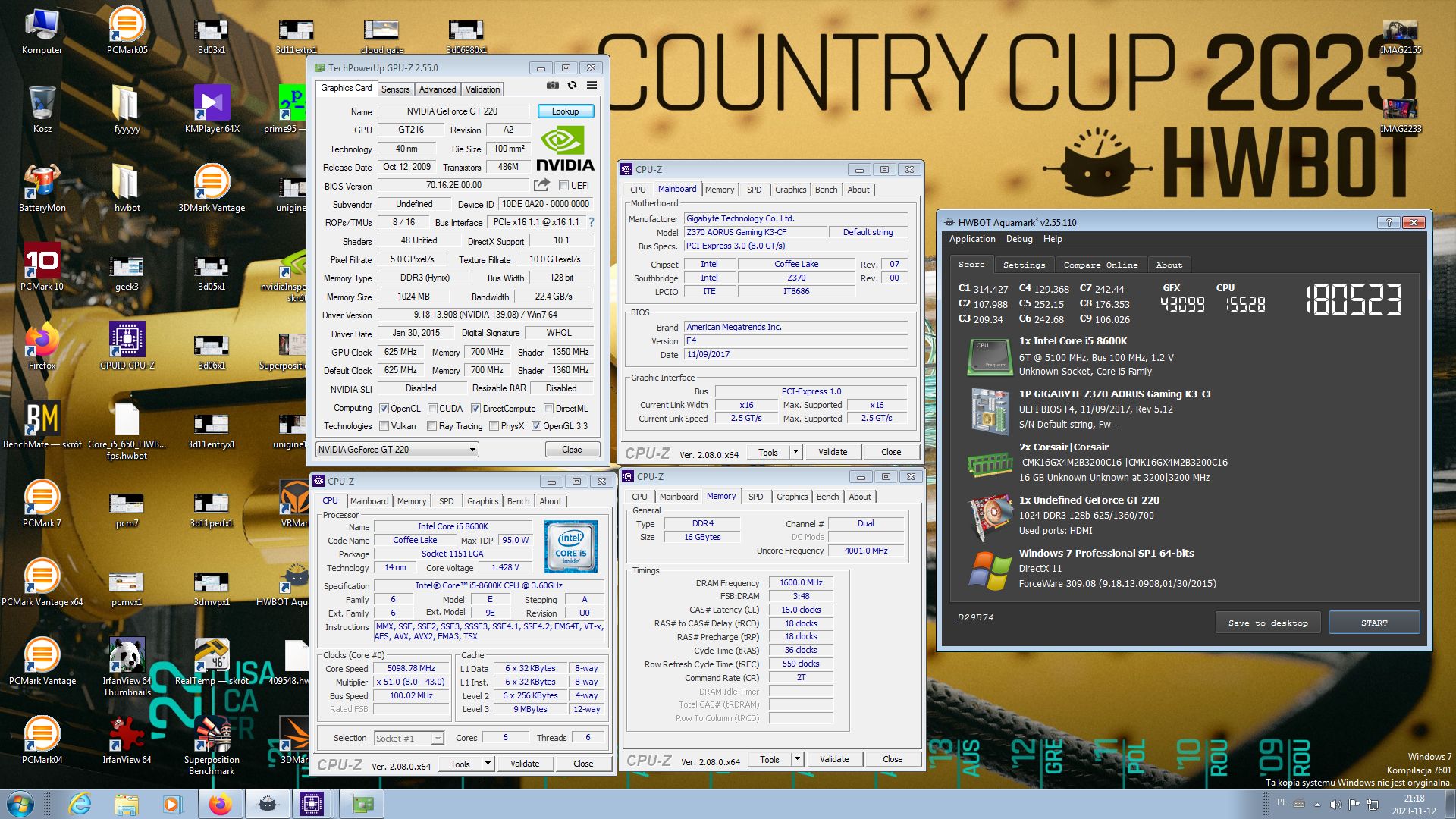Expand Tools dropdown arrow in CPU-Z Mainboard window
The width and height of the screenshot is (1456, 819).
tap(795, 452)
